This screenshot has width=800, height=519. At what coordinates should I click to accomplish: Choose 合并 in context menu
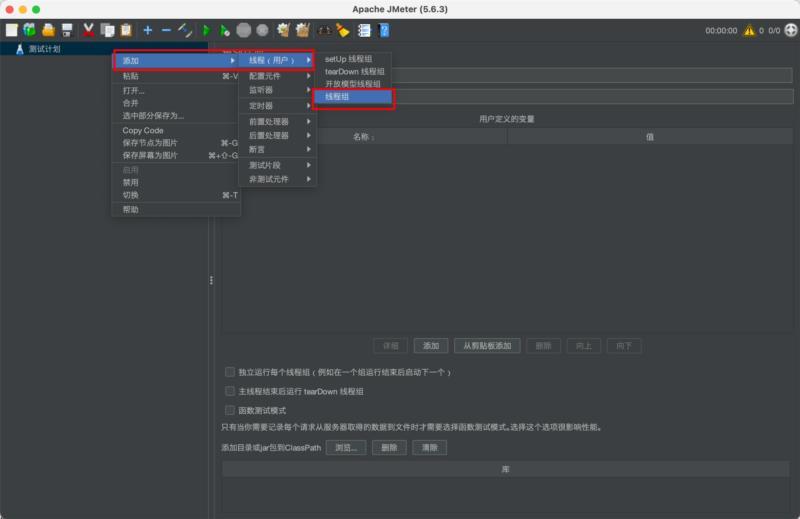176,103
